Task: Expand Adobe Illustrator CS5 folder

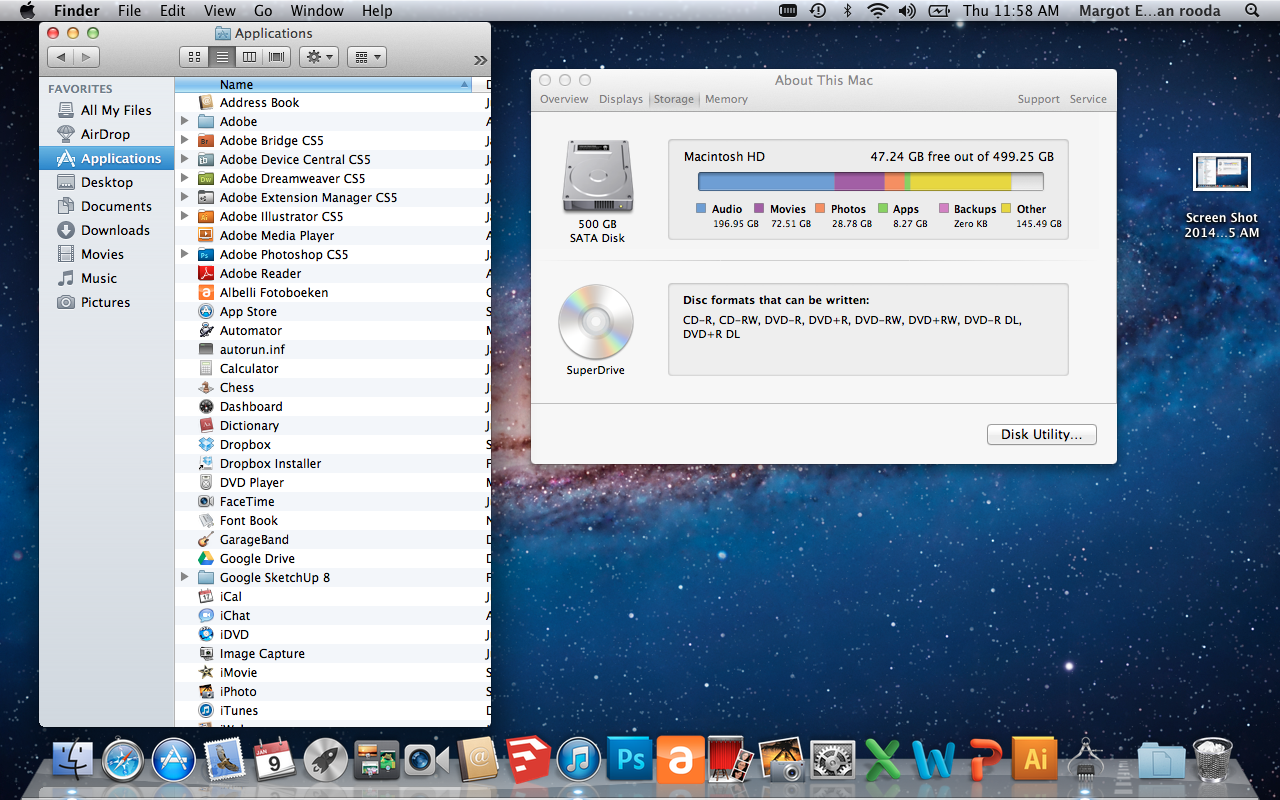Action: pyautogui.click(x=185, y=216)
